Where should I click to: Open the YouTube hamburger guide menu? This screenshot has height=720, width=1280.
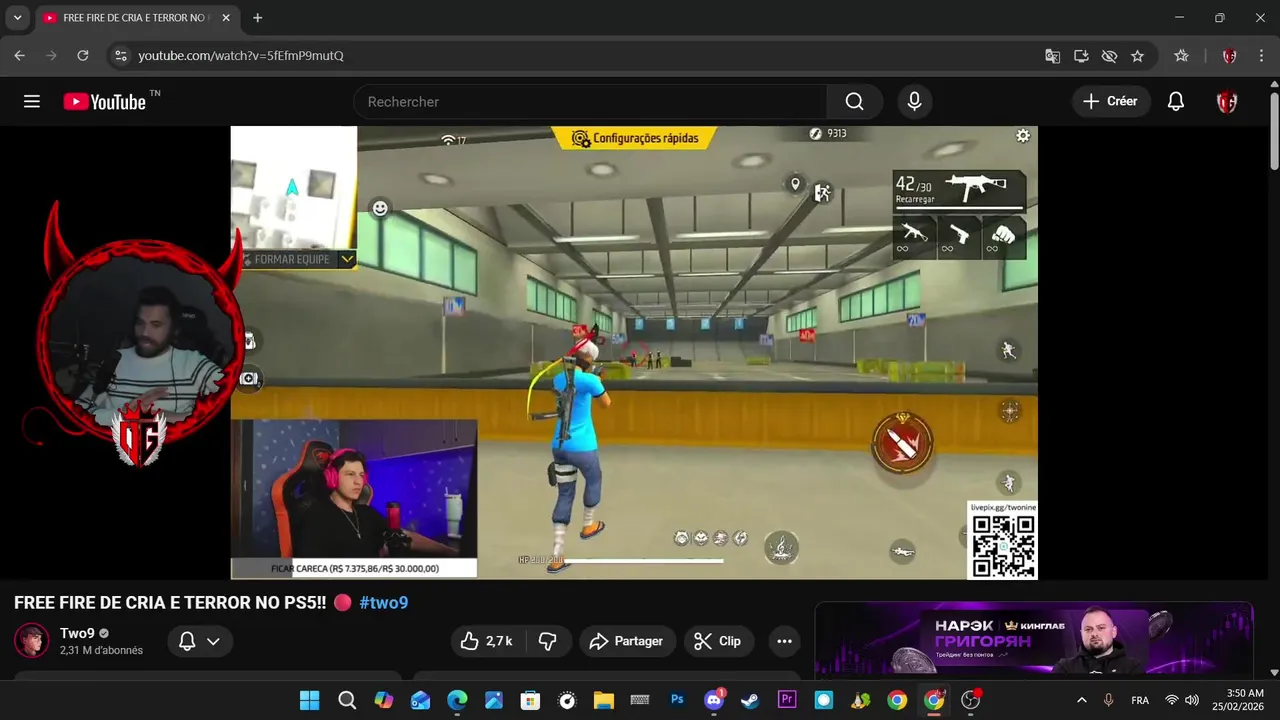tap(32, 101)
